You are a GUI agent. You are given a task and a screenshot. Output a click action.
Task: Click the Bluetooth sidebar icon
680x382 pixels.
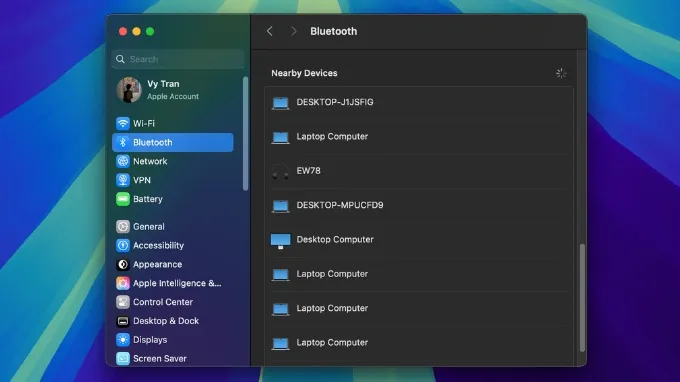pyautogui.click(x=123, y=142)
